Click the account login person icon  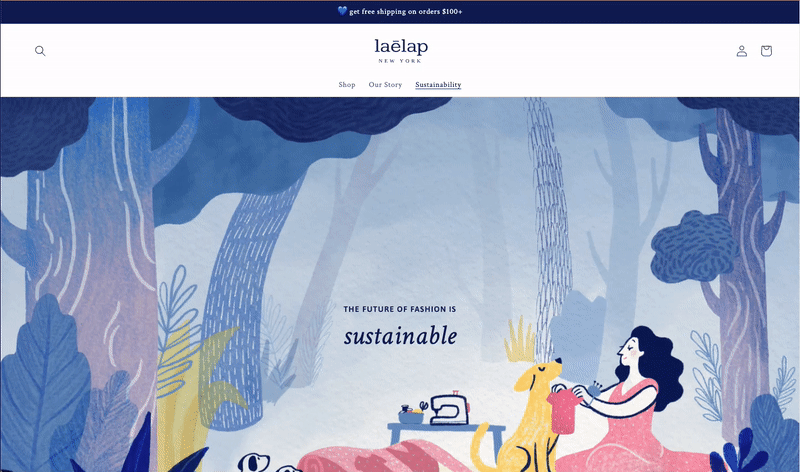coord(741,51)
